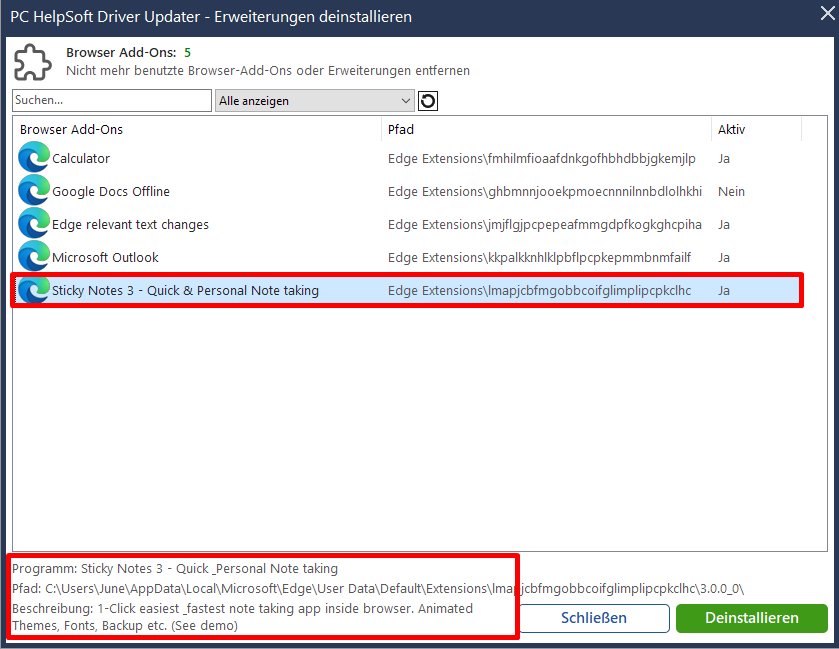The height and width of the screenshot is (649, 839).
Task: Click the Edge icon beside Calculator
Action: point(34,158)
